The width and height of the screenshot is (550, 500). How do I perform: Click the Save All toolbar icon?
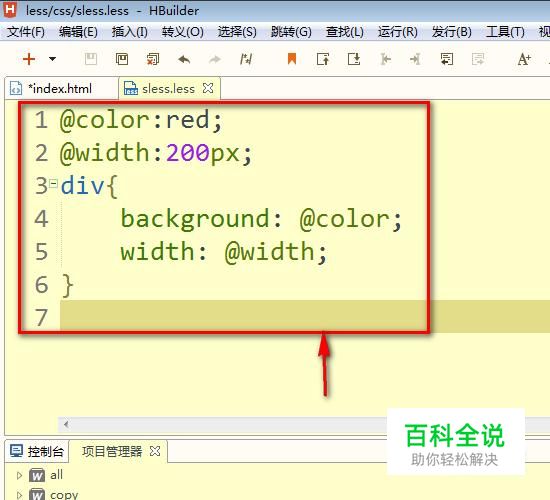[x=122, y=59]
